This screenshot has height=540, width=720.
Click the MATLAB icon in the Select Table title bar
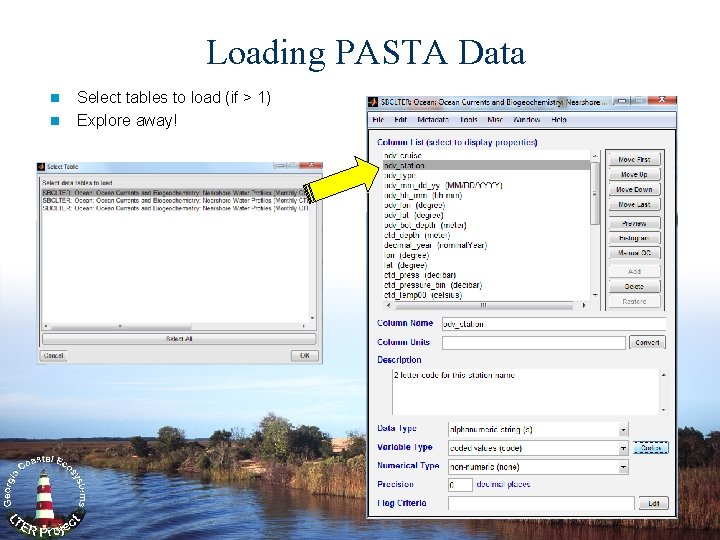[42, 167]
